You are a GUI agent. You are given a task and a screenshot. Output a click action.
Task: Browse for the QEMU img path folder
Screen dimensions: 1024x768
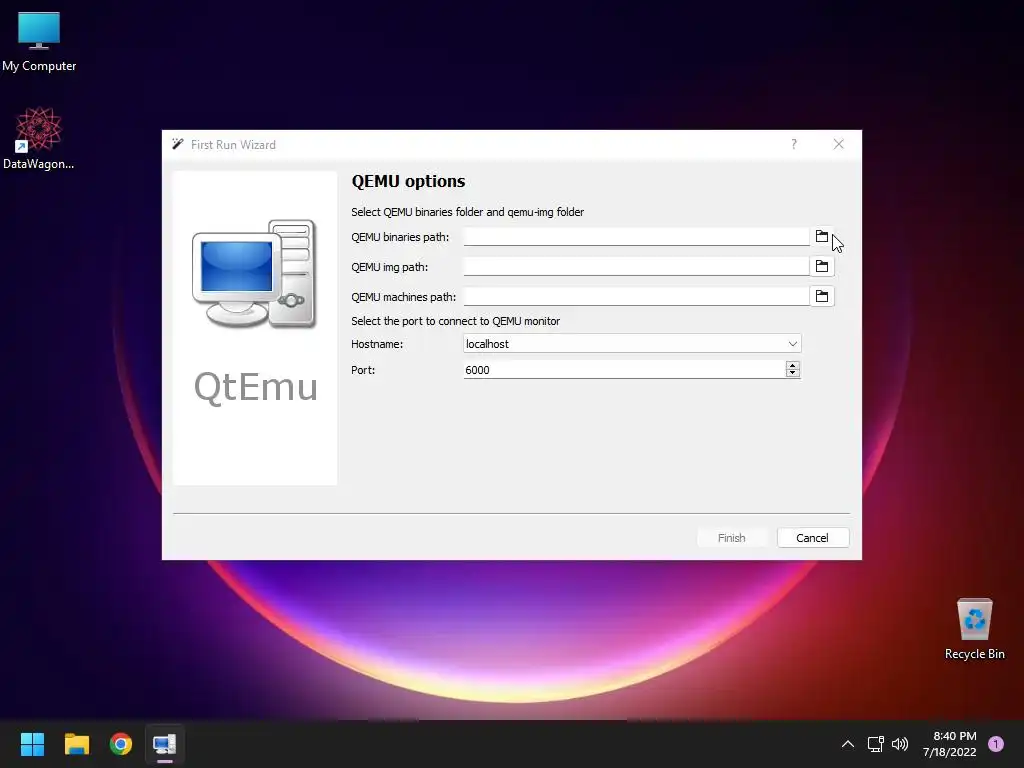822,266
